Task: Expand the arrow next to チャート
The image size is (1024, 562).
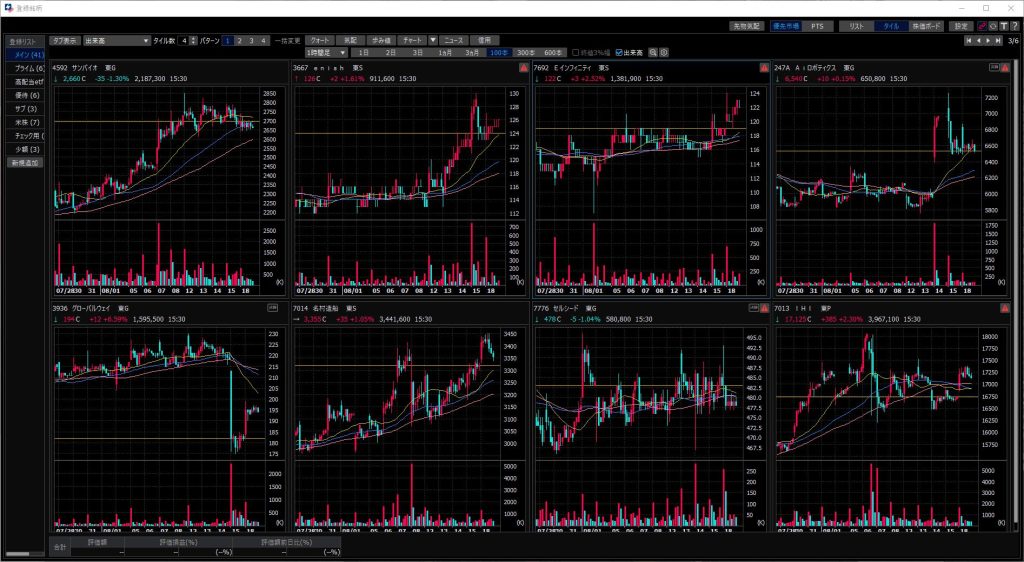Action: [x=433, y=40]
